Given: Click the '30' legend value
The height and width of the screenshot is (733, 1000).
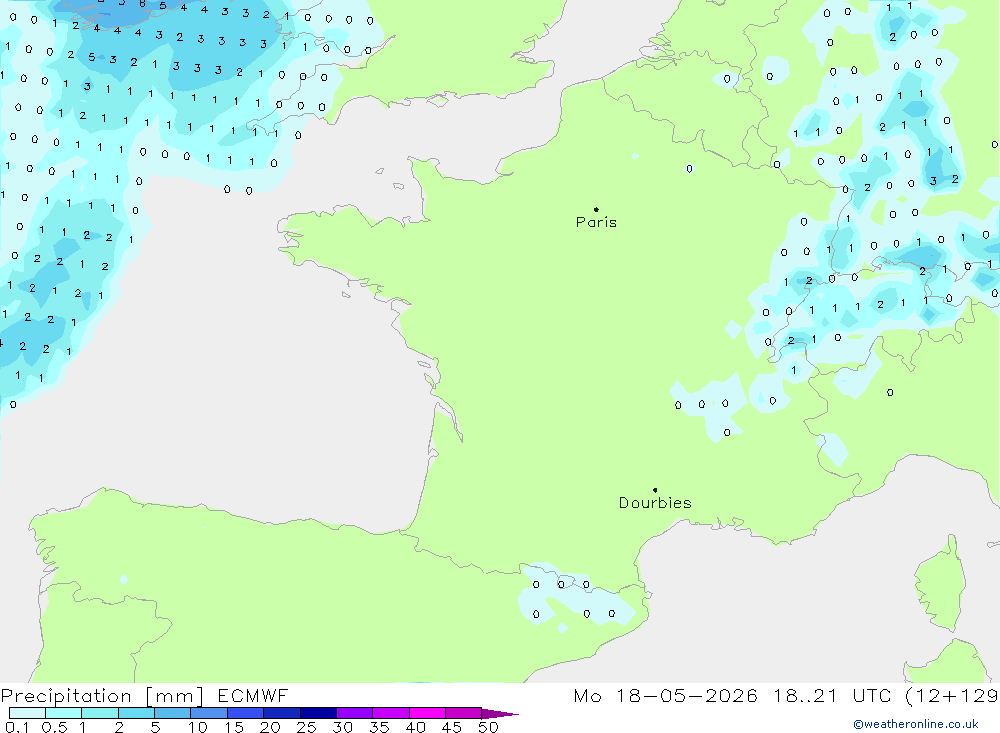Looking at the screenshot, I should coord(342,727).
